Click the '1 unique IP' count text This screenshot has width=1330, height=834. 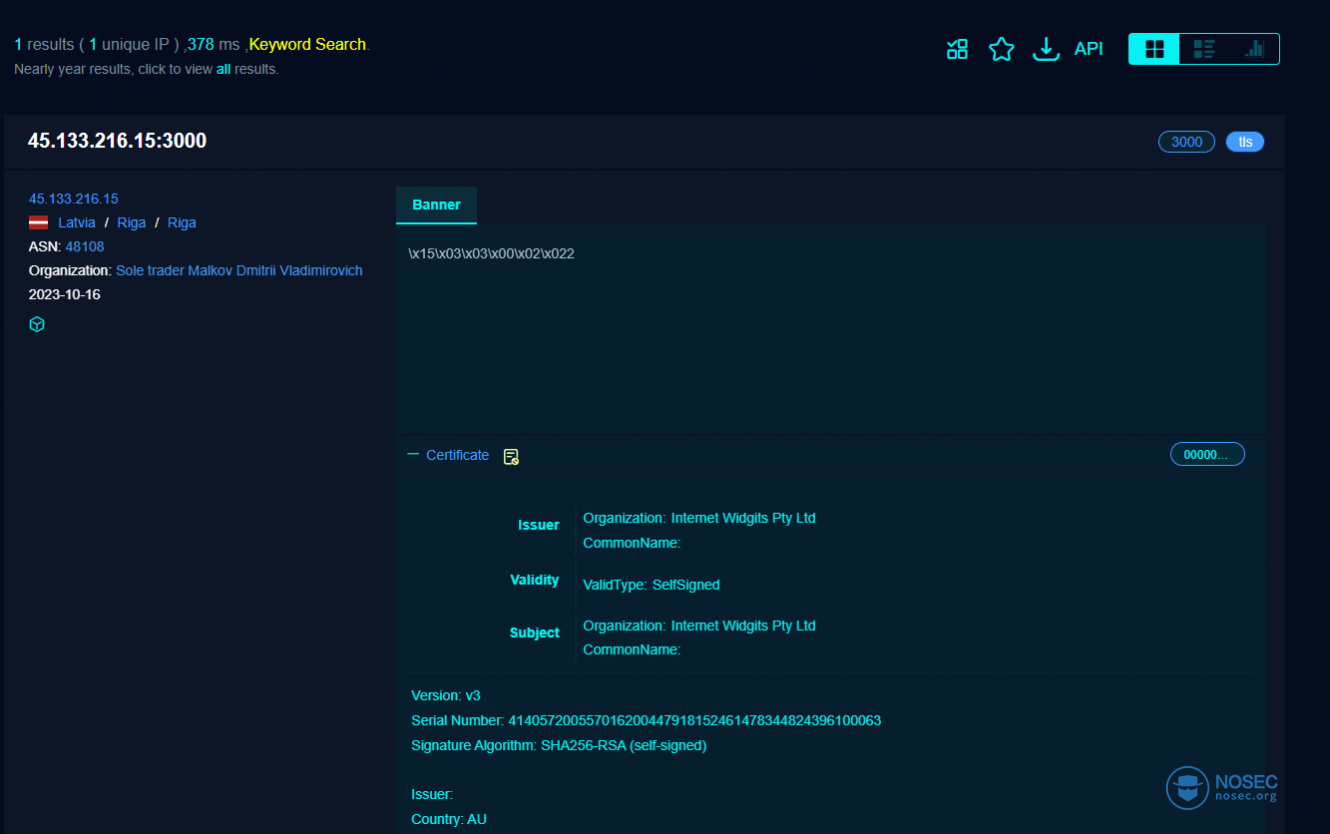[130, 45]
